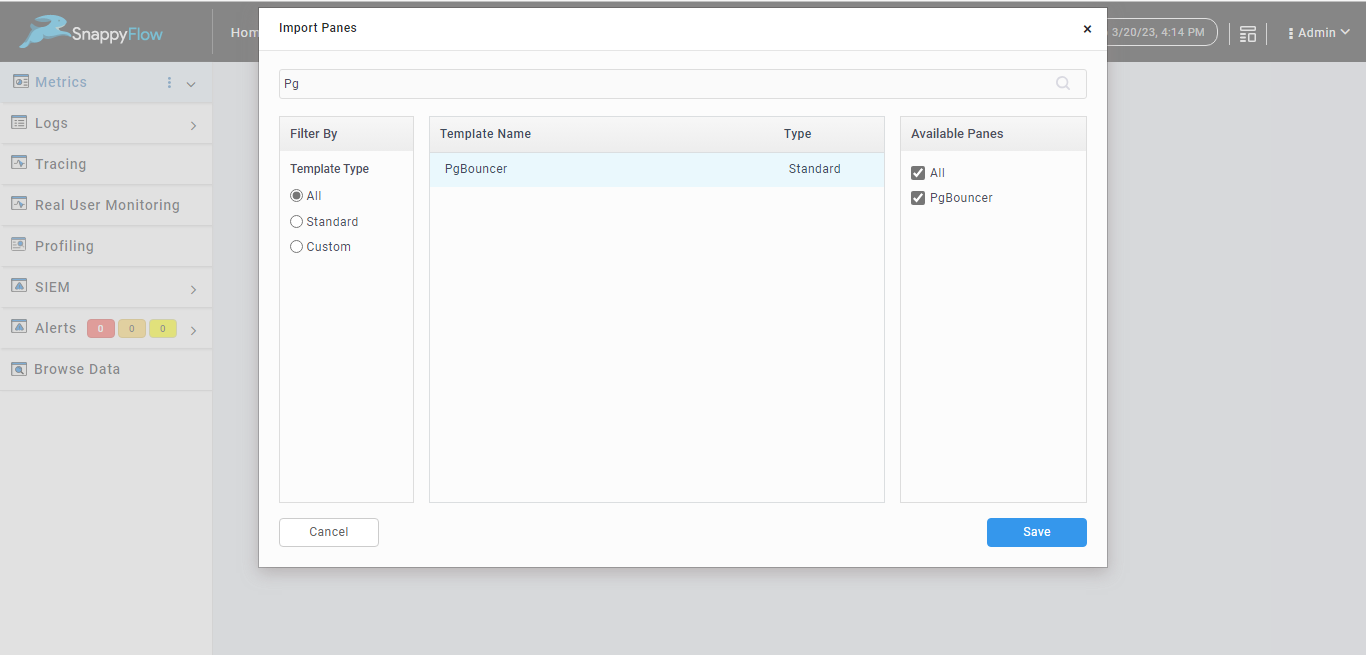
Task: Open the Admin user dropdown
Action: pos(1320,33)
